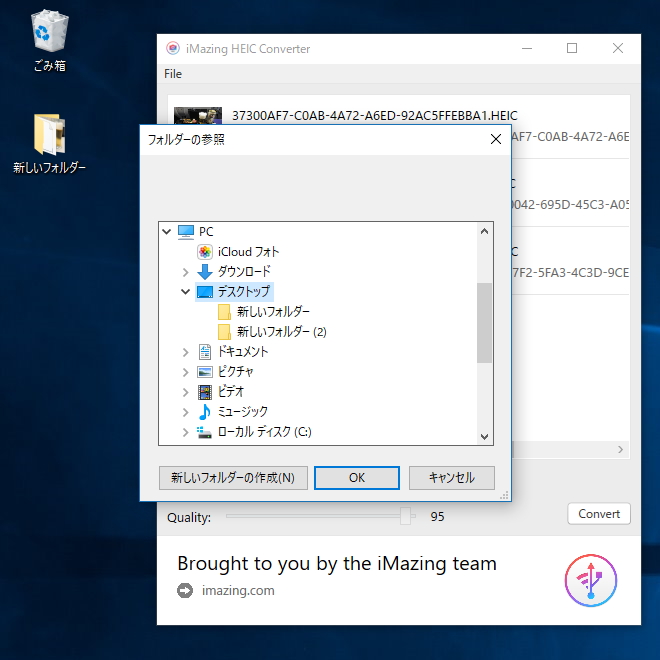This screenshot has width=660, height=660.
Task: Click the iMazing USB logo
Action: (x=591, y=580)
